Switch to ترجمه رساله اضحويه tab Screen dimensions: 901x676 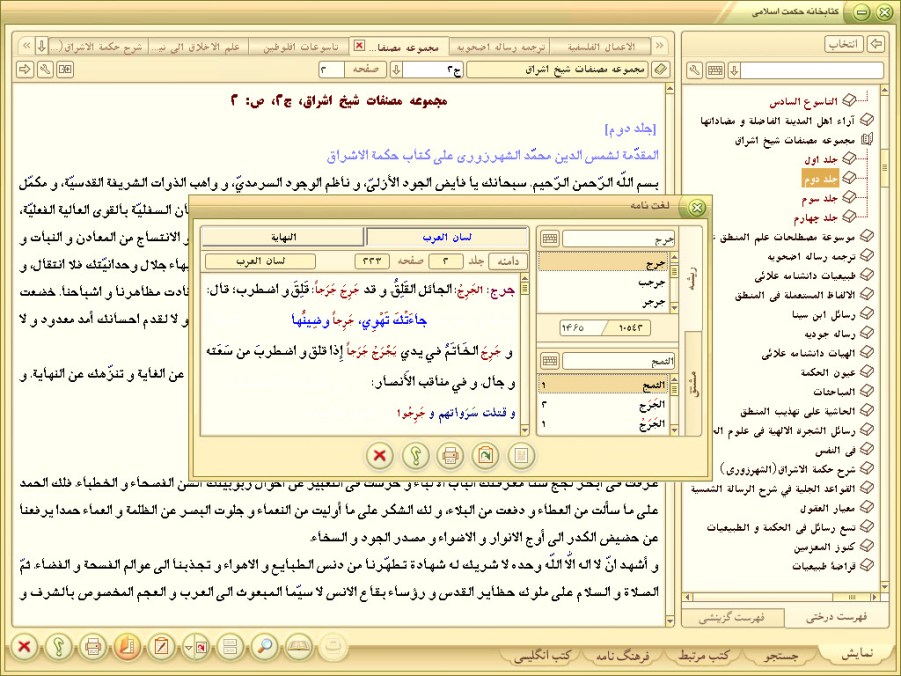500,47
